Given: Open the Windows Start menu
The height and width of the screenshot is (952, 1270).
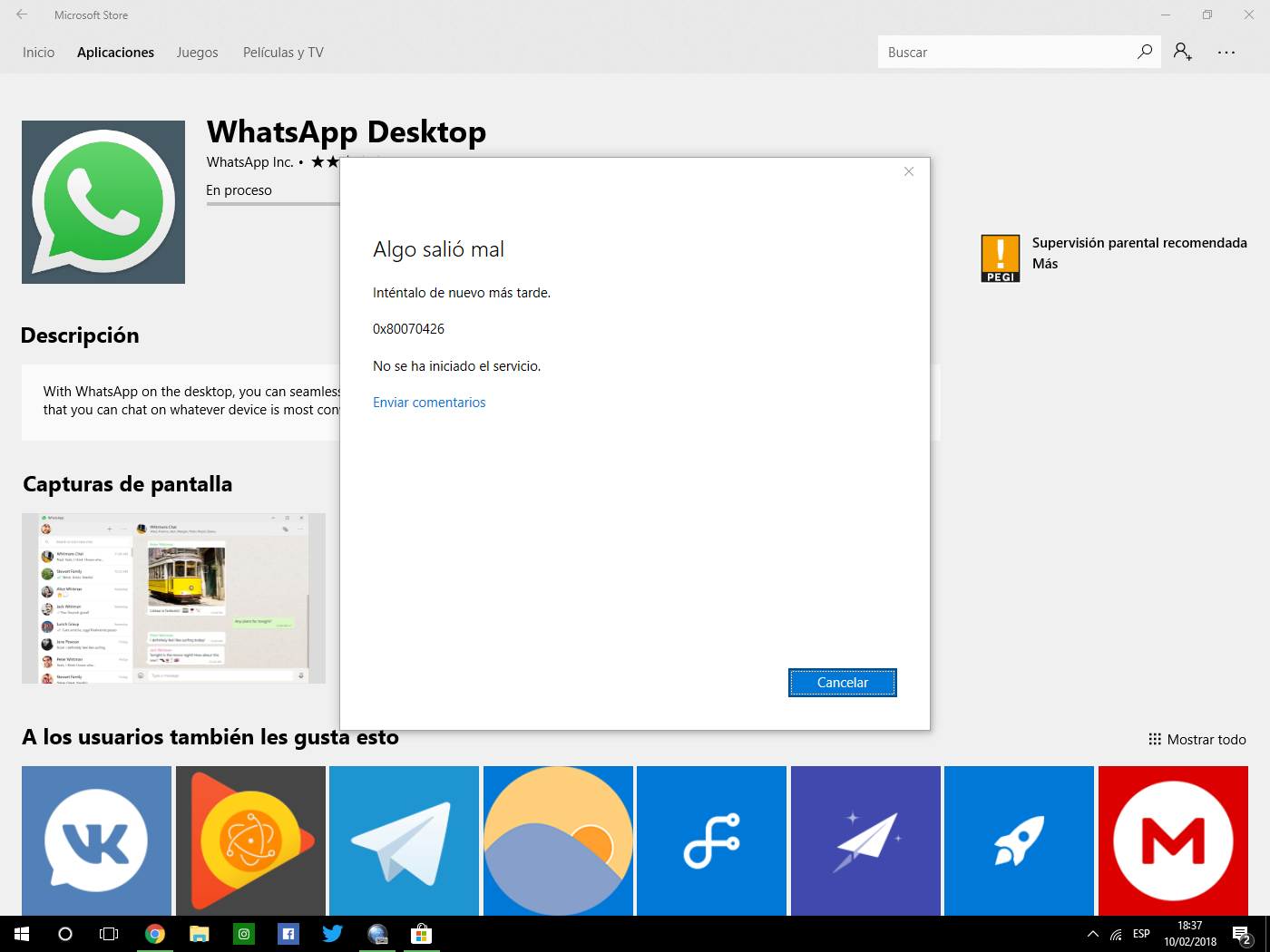Looking at the screenshot, I should click(x=22, y=934).
